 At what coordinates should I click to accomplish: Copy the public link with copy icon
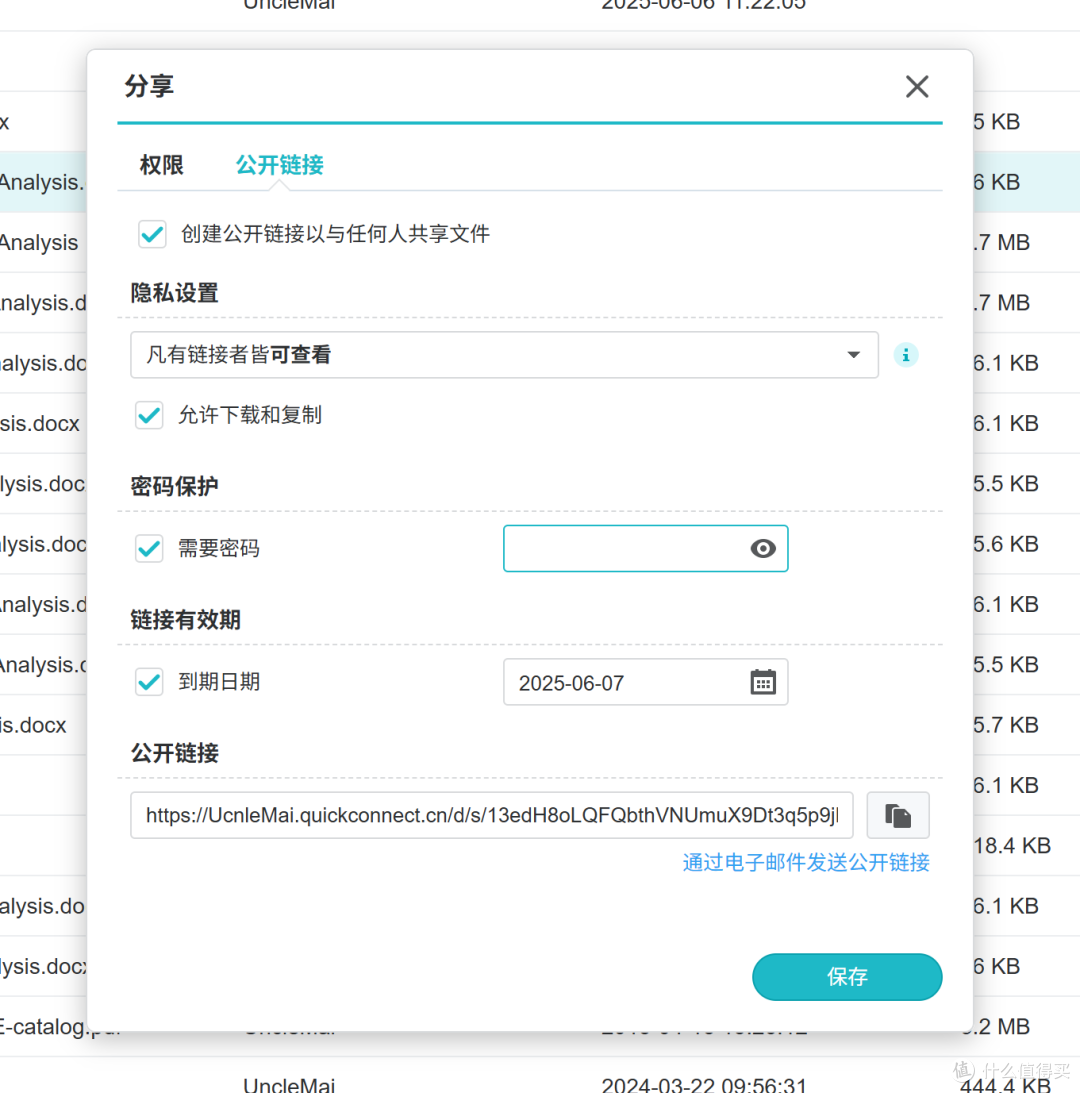click(898, 816)
